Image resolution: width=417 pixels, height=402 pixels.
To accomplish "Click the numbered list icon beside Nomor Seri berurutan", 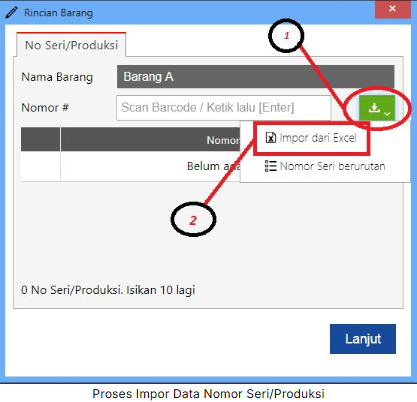I will click(271, 166).
